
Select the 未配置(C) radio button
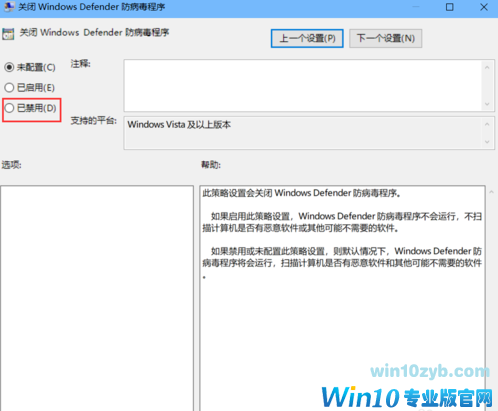[9, 67]
